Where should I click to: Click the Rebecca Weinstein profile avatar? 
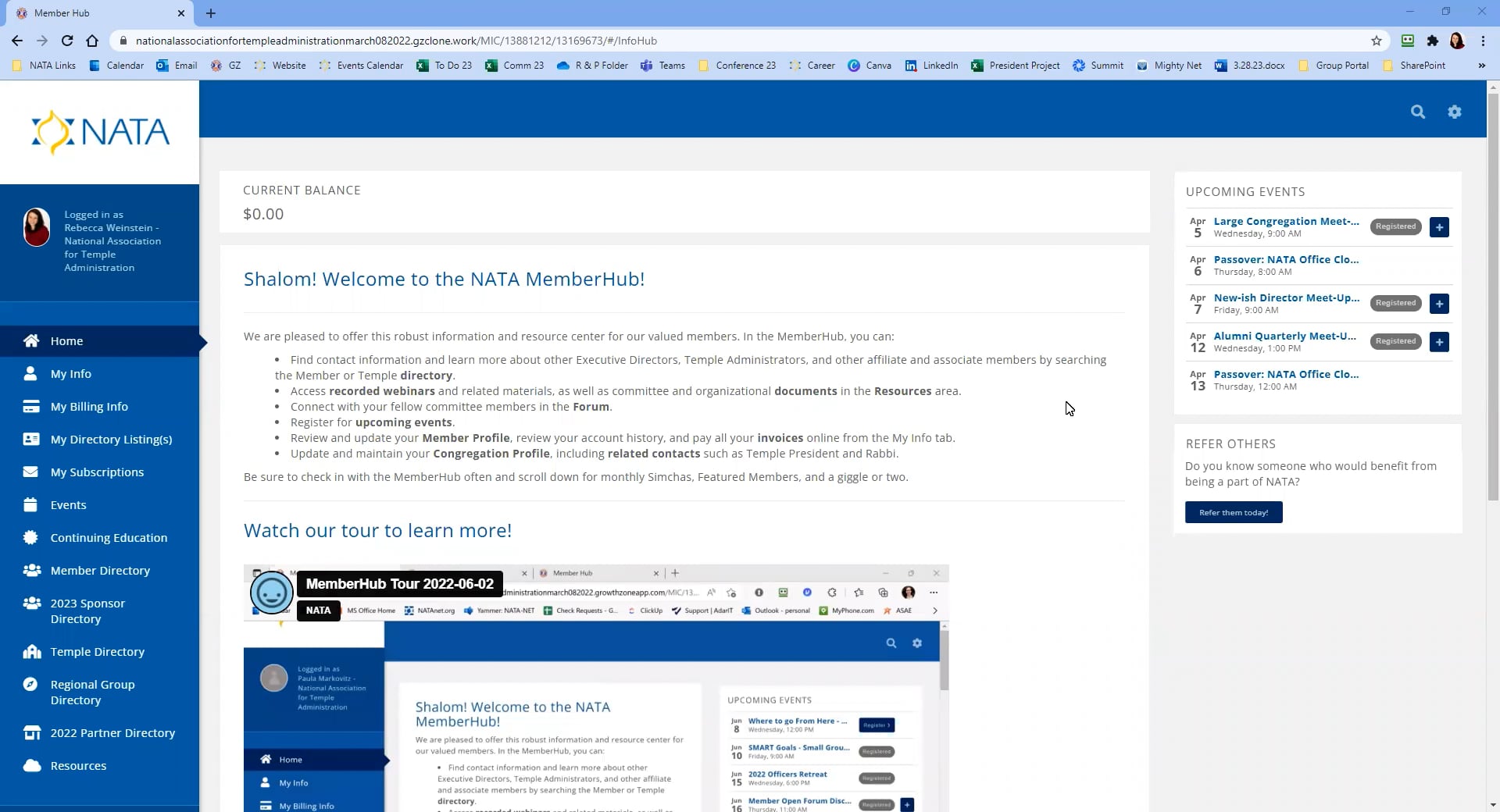pyautogui.click(x=36, y=227)
